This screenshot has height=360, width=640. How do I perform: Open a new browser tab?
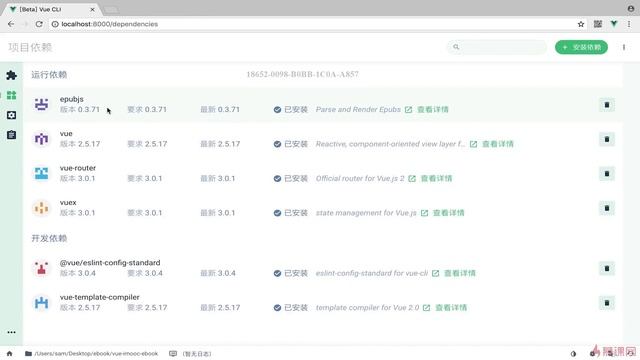coord(111,9)
